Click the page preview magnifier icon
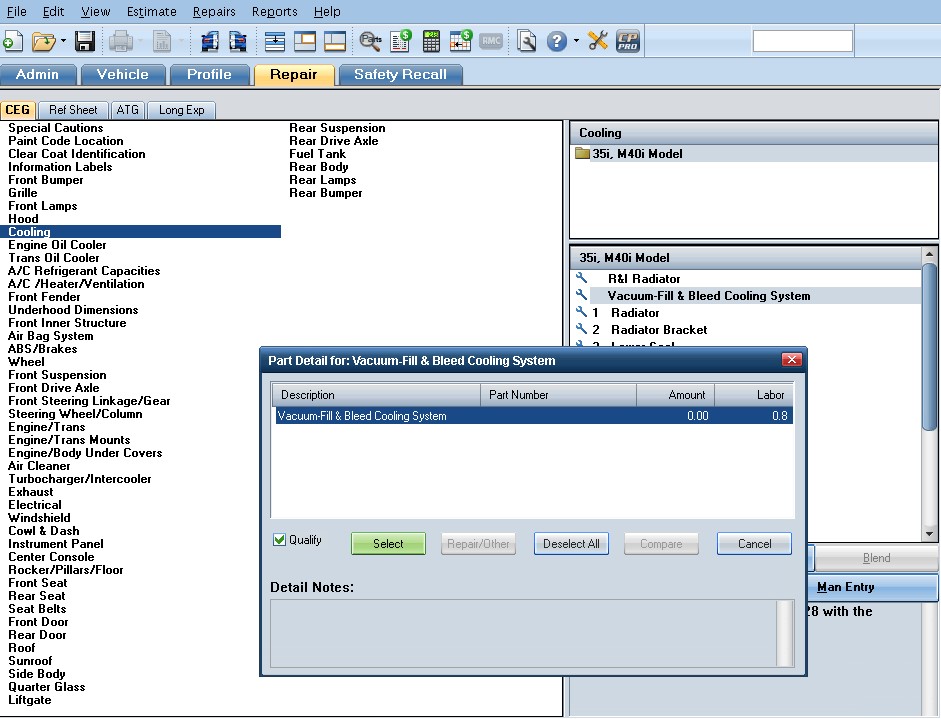Viewport: 941px width, 719px height. pos(526,41)
